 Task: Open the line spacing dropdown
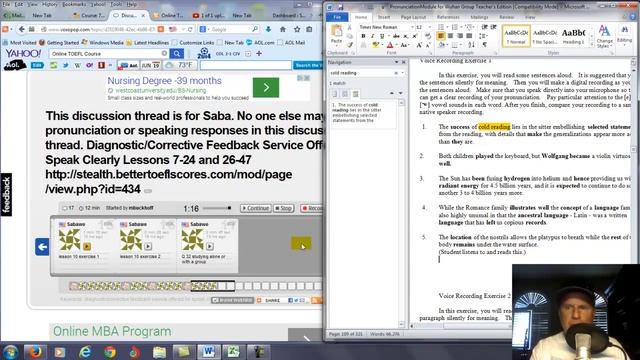point(483,36)
